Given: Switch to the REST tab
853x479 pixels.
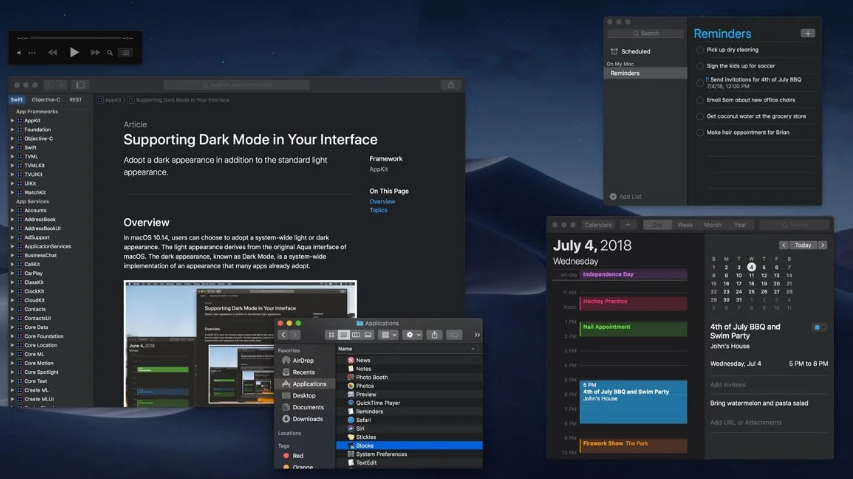Looking at the screenshot, I should coord(76,100).
